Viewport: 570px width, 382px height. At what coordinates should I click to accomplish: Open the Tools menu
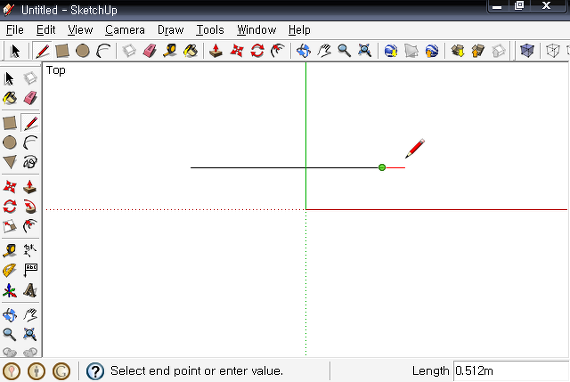point(210,30)
